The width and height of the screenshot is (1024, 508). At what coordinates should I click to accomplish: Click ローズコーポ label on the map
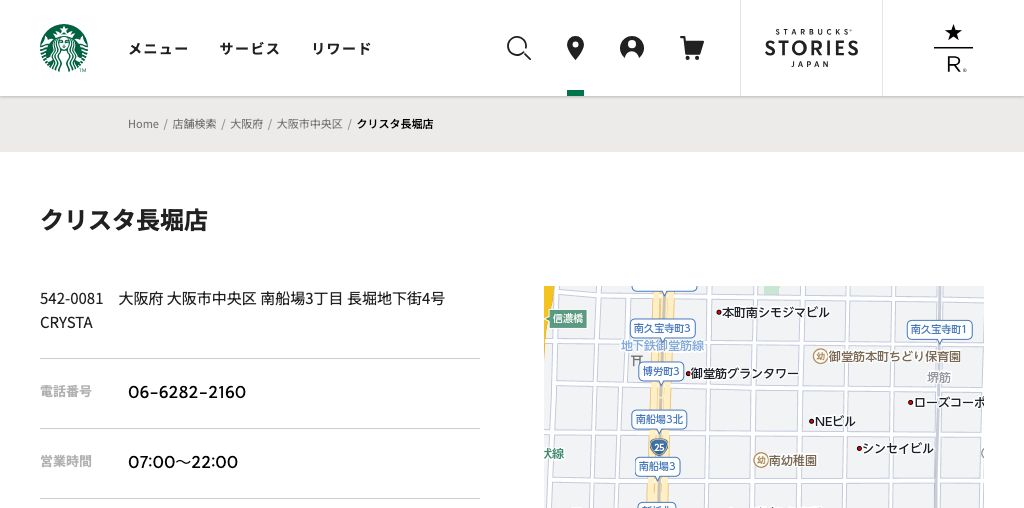tap(947, 402)
